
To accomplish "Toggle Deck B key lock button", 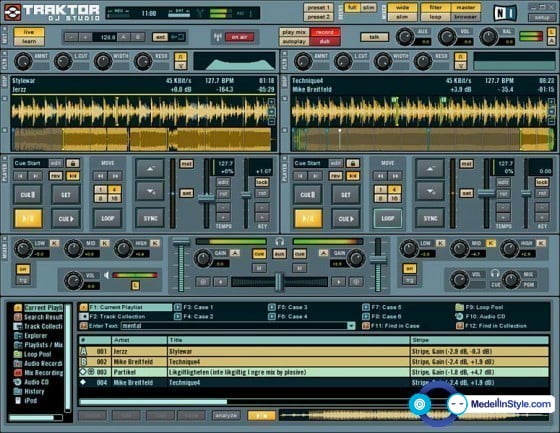I will [541, 182].
